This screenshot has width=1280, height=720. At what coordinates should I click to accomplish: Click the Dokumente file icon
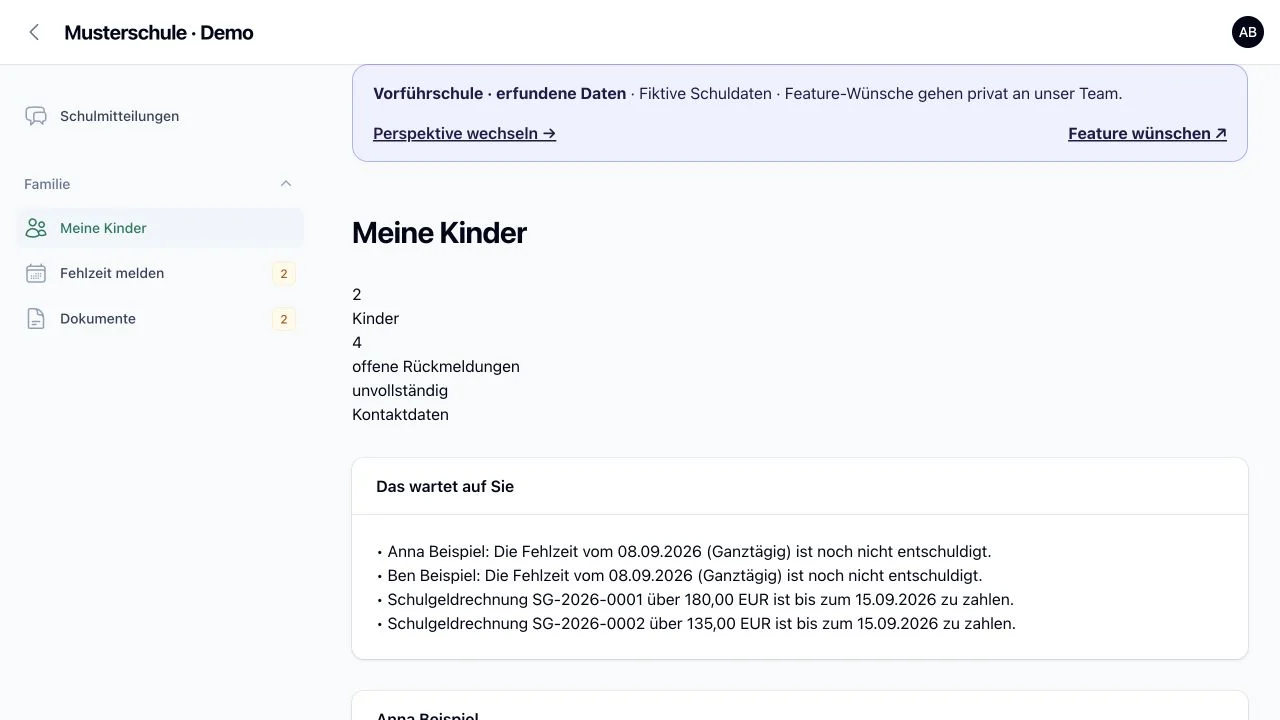coord(36,319)
